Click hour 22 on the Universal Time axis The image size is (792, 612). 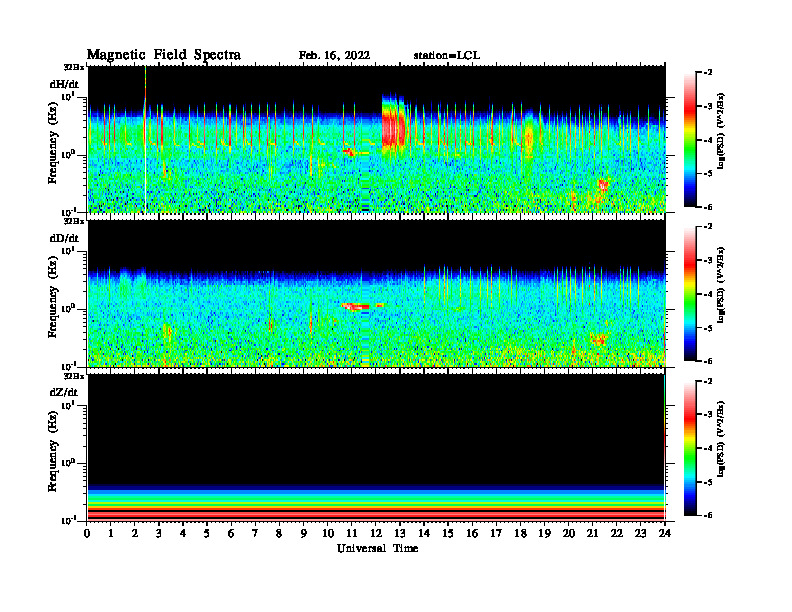(616, 533)
